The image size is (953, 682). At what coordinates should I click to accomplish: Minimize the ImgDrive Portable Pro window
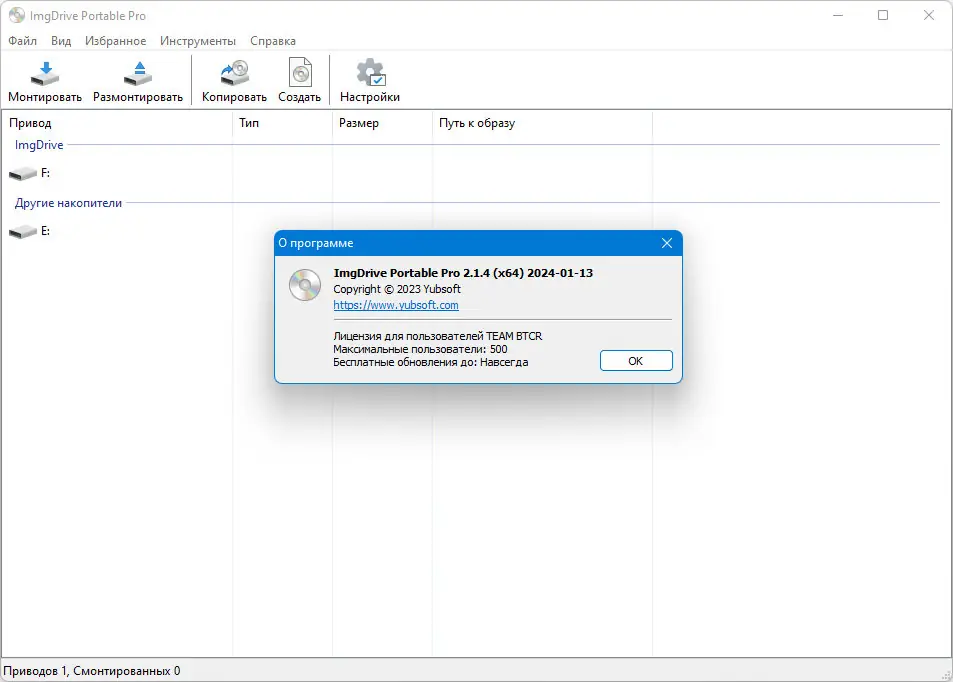(838, 15)
